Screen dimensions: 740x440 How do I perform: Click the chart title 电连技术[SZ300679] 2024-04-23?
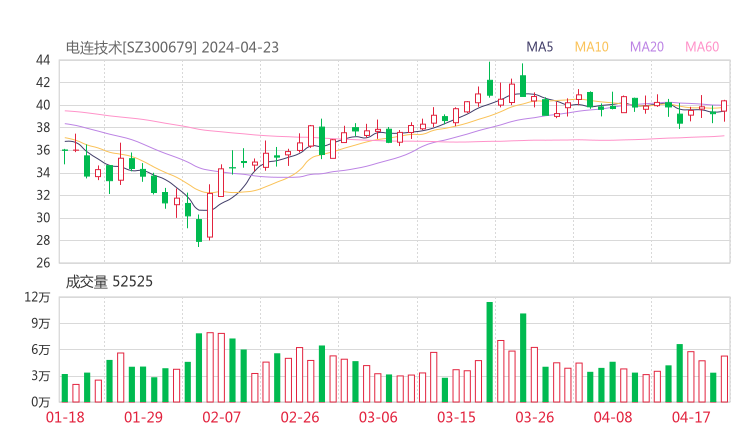pos(172,48)
